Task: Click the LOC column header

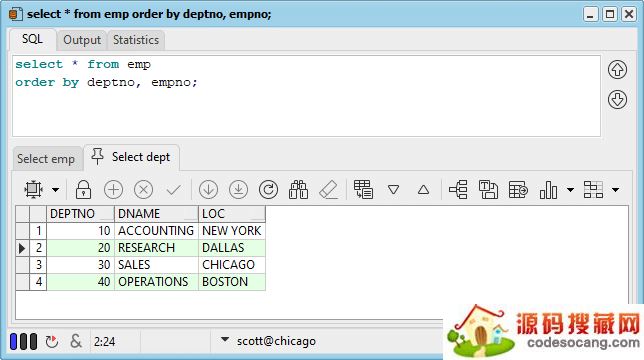Action: (x=232, y=213)
